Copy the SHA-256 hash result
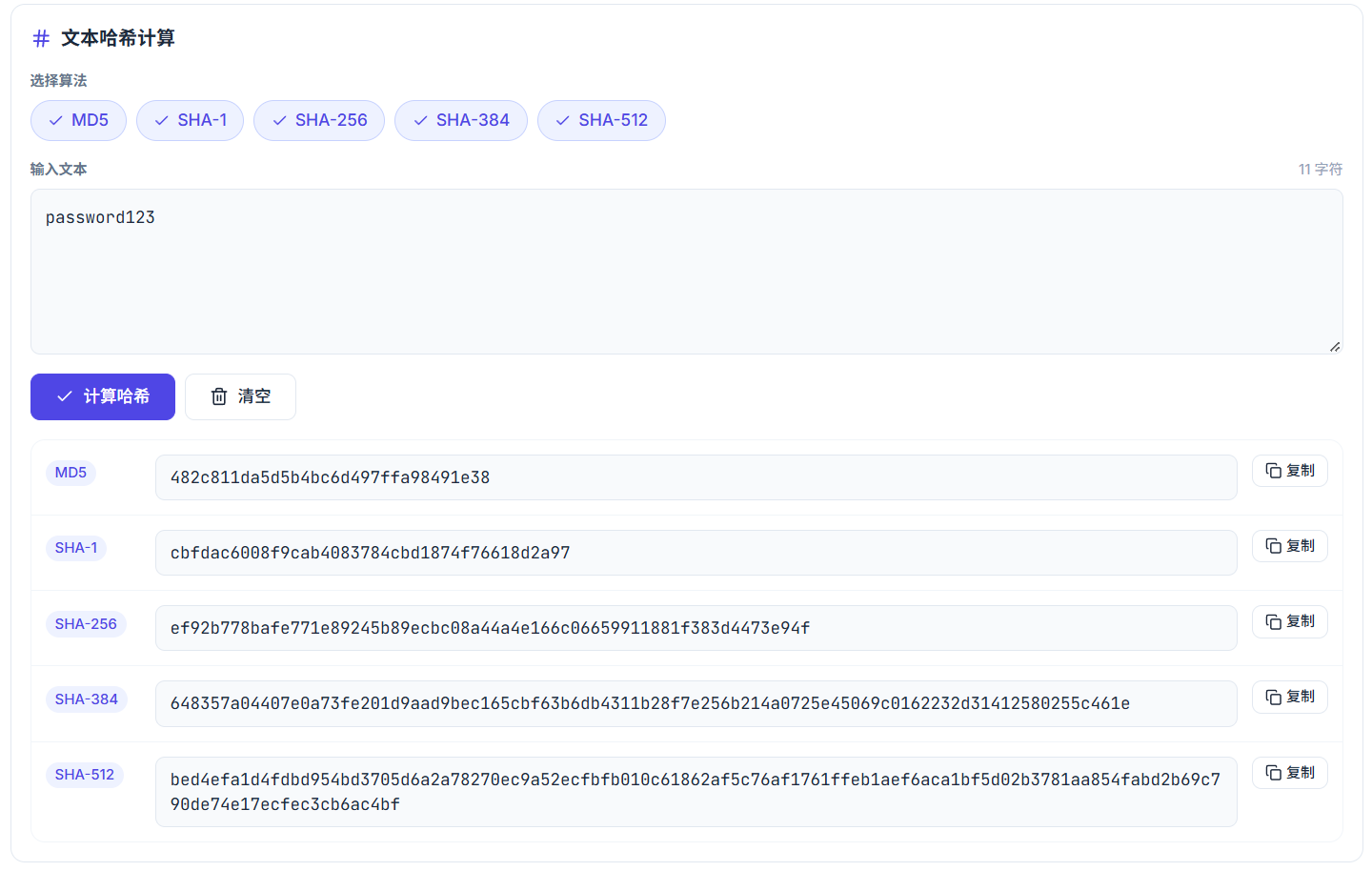1372x871 pixels. pyautogui.click(x=1289, y=621)
